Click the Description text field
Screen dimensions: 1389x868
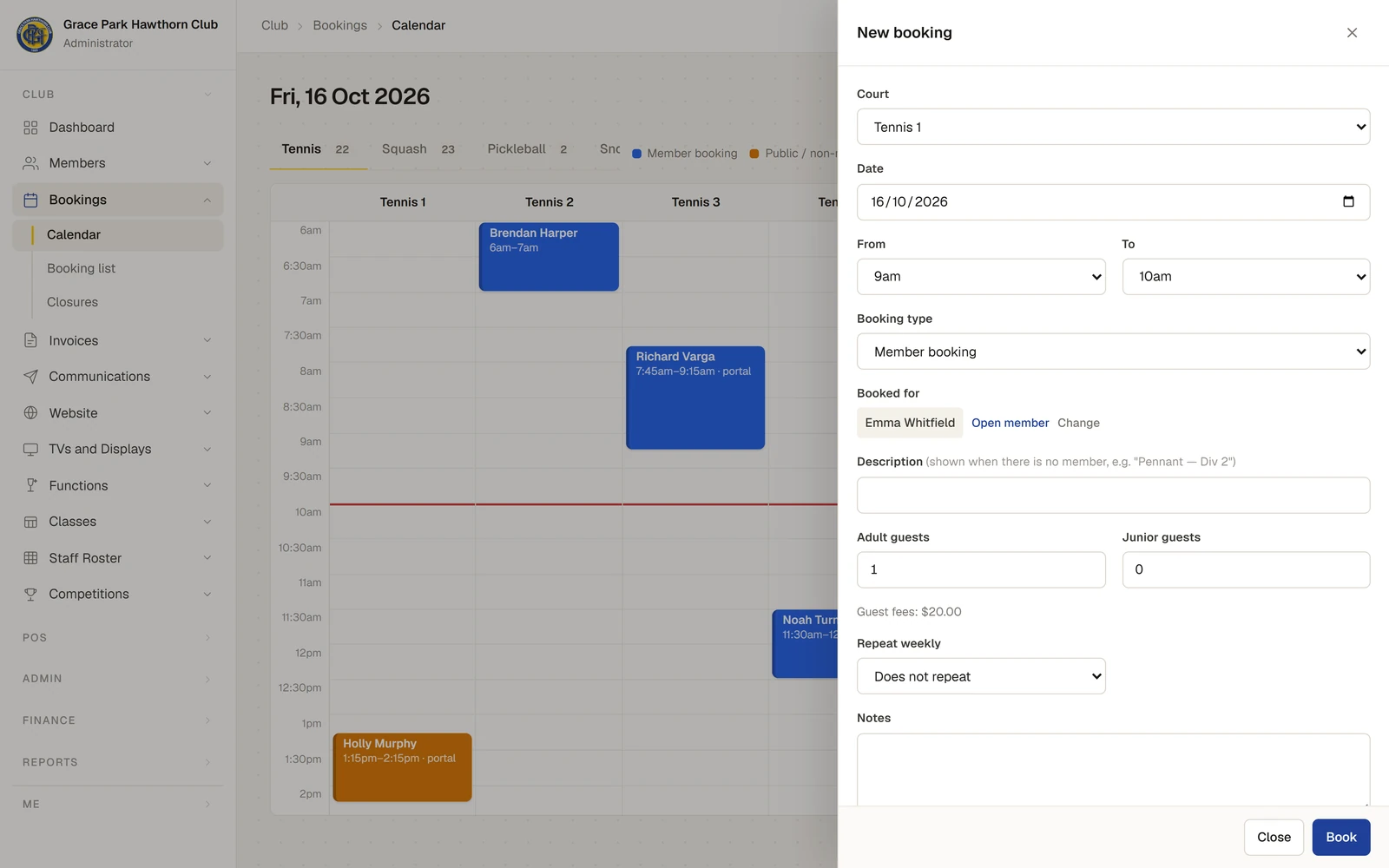coord(1113,495)
